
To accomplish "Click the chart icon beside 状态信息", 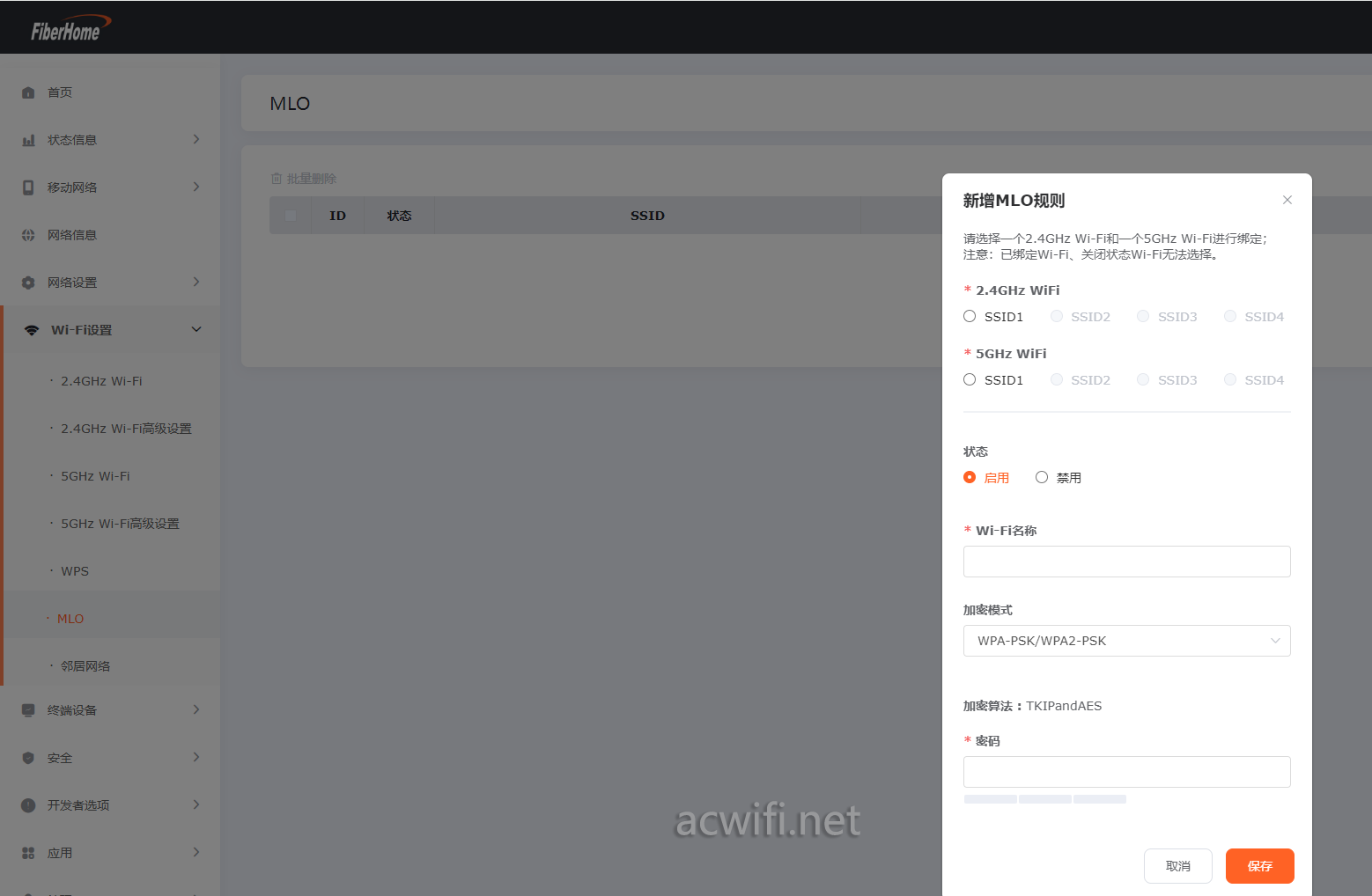I will click(28, 140).
